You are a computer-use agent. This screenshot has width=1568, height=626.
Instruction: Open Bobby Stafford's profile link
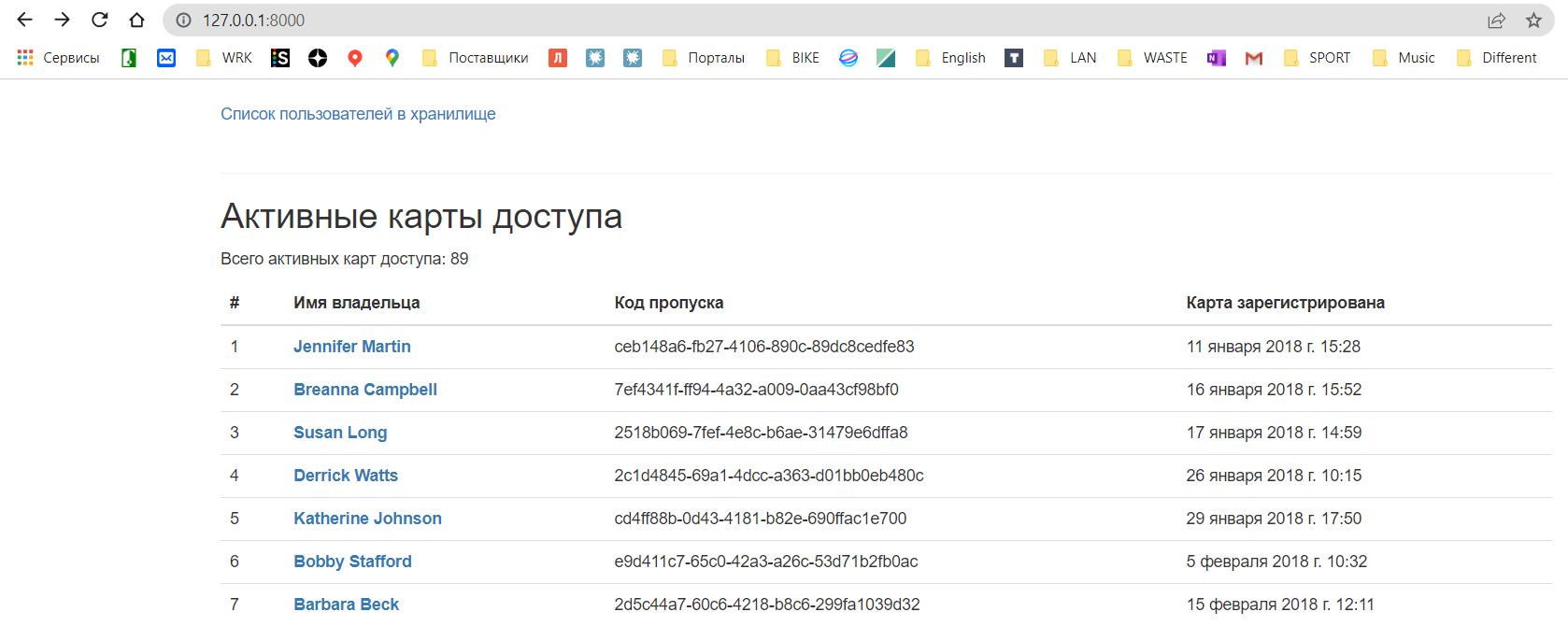[x=352, y=562]
